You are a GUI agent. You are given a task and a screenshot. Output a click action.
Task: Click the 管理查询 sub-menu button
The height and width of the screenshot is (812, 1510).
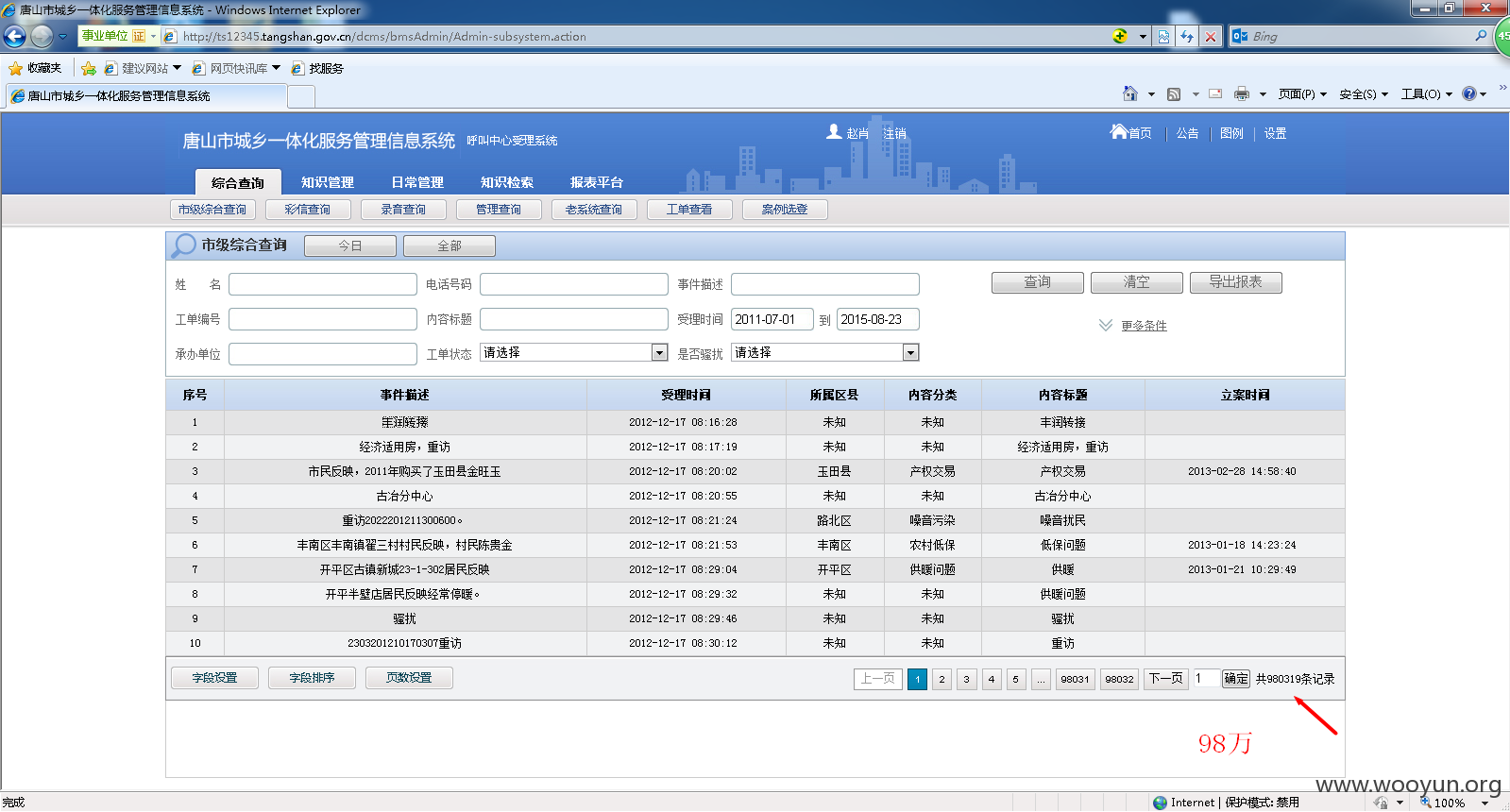499,210
